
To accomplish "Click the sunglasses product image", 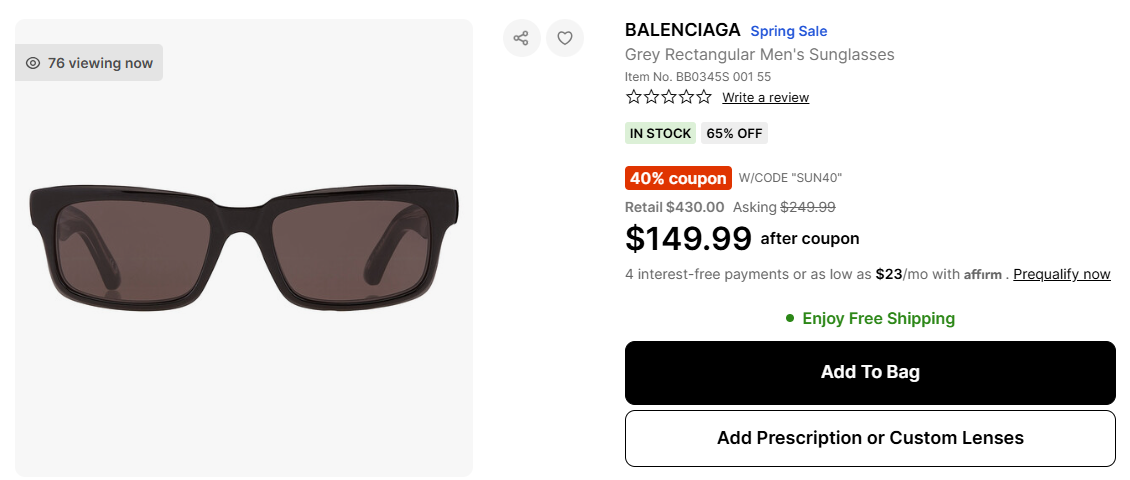I will tap(244, 245).
